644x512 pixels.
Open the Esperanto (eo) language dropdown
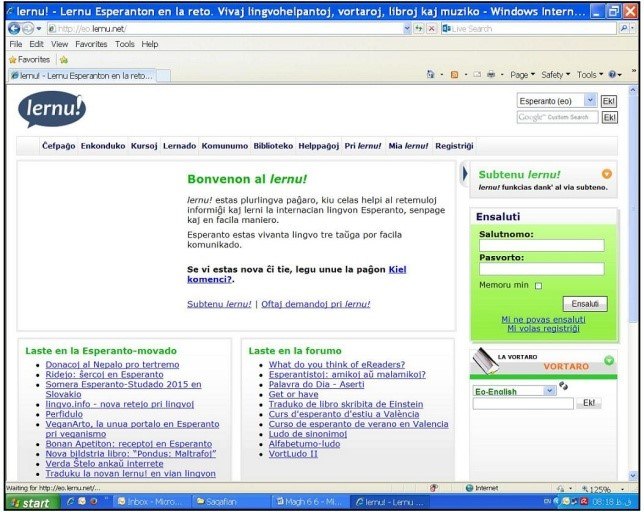click(590, 101)
